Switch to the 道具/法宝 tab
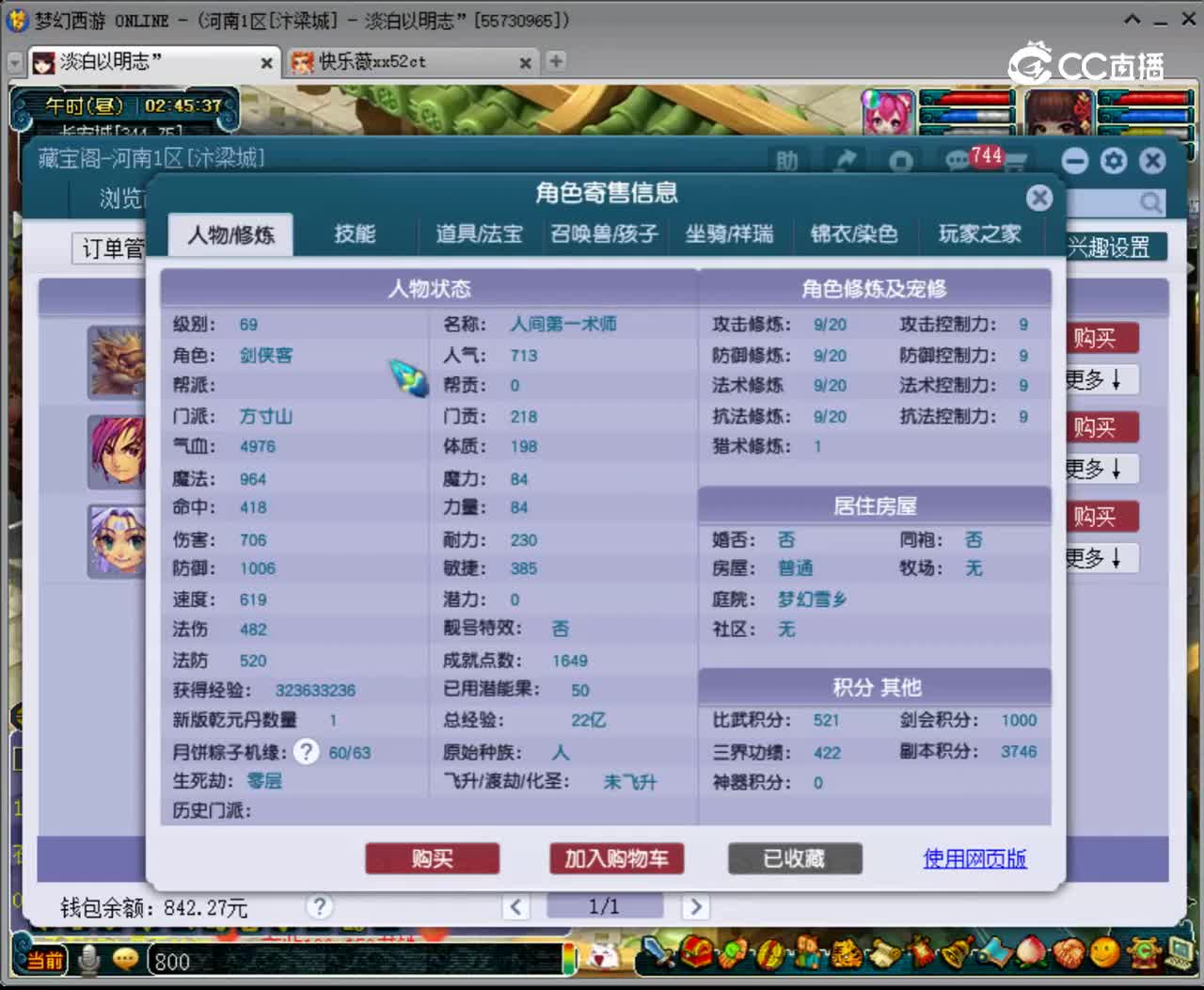This screenshot has width=1204, height=990. pyautogui.click(x=479, y=233)
